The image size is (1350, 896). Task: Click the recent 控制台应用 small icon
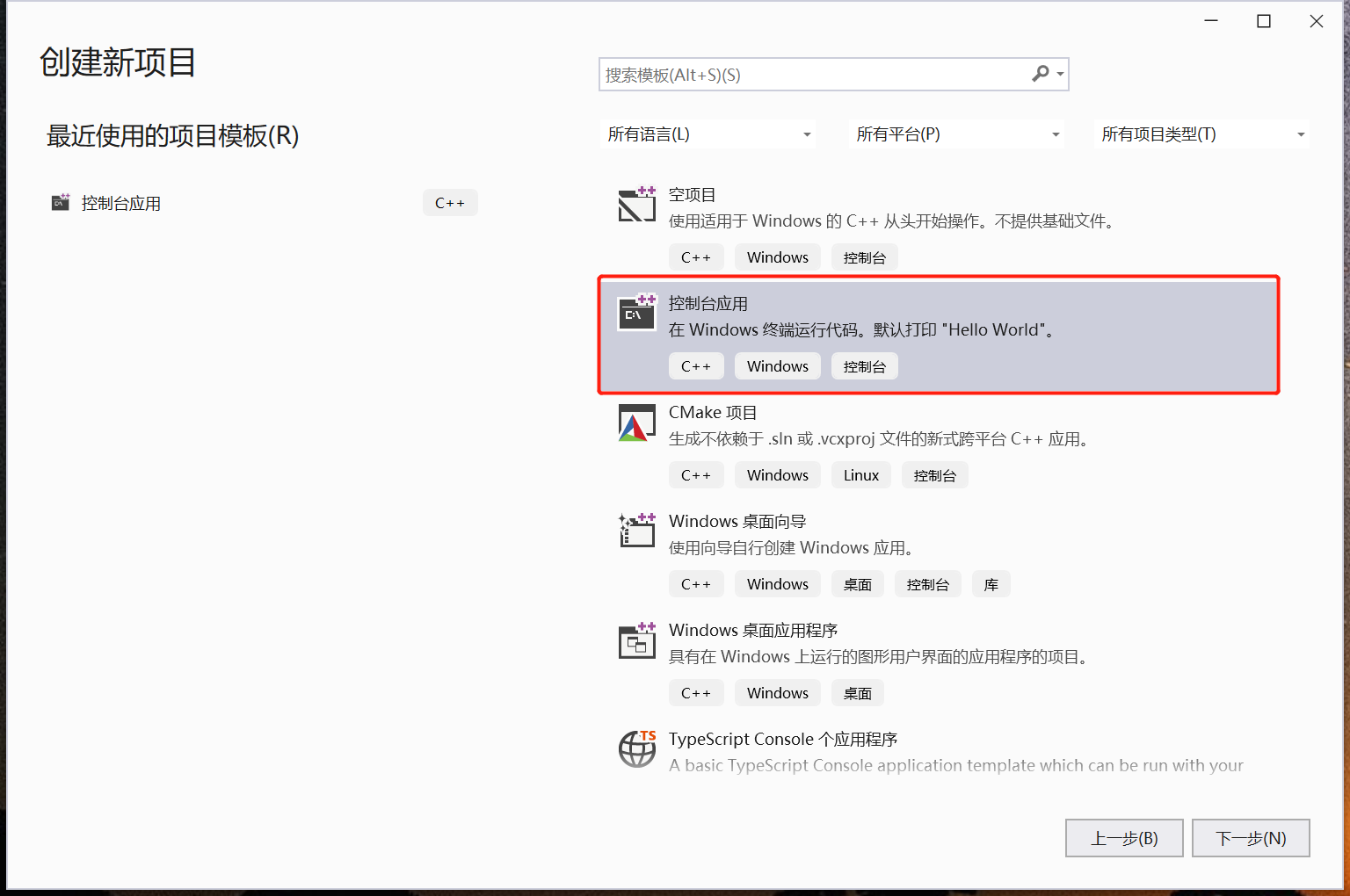[x=61, y=203]
